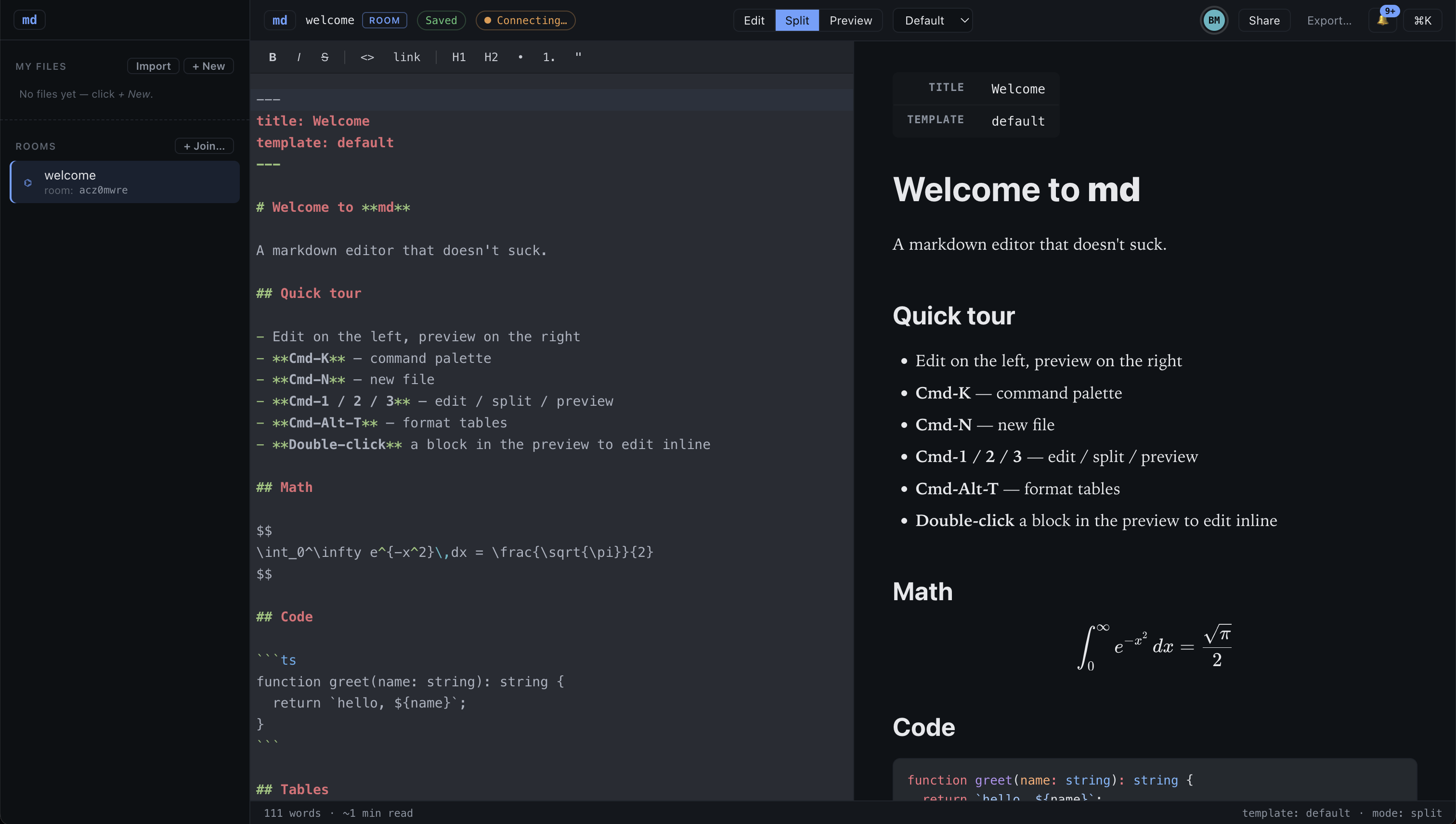Open the Default template dropdown
The image size is (1456, 824).
point(932,20)
